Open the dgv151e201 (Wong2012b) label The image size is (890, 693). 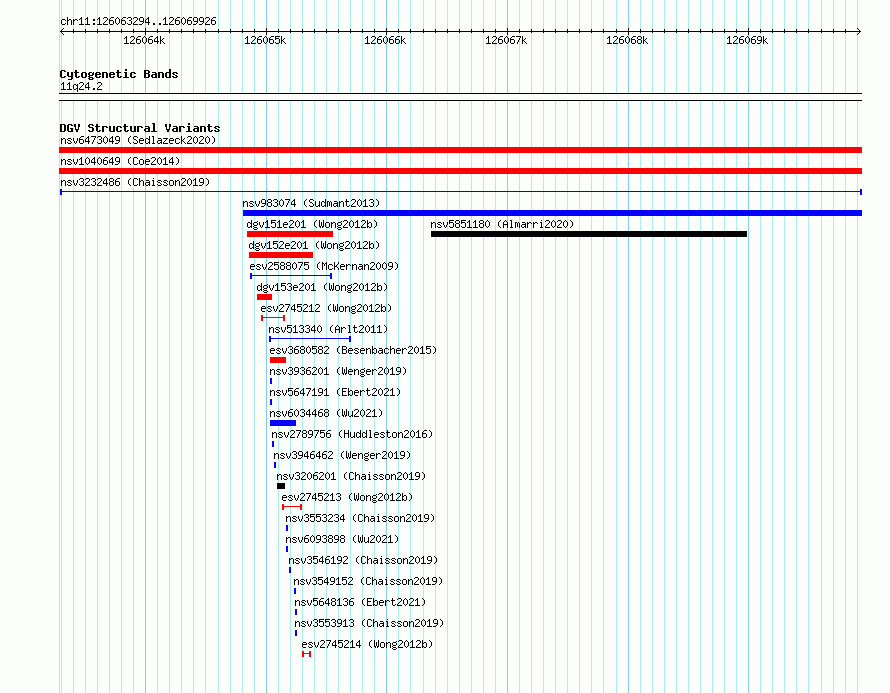312,224
